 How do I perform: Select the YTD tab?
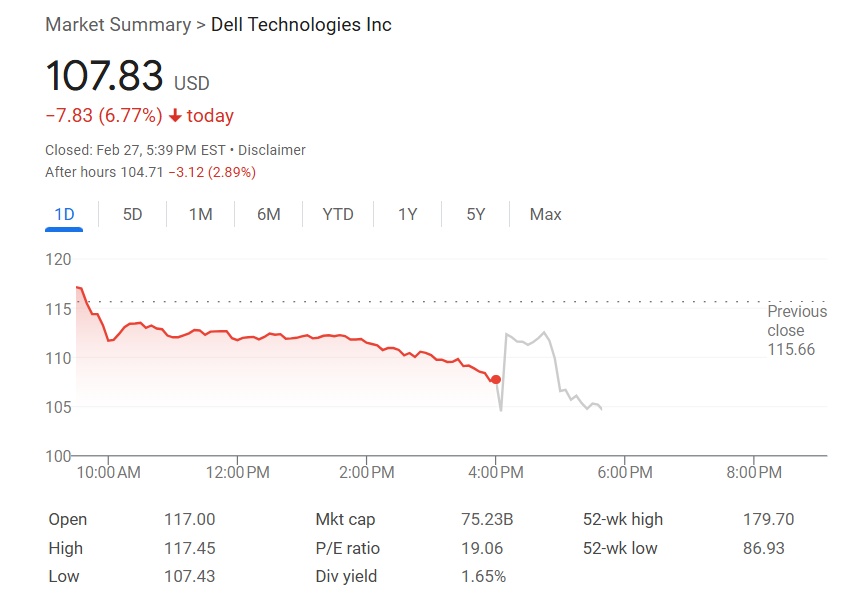point(338,214)
